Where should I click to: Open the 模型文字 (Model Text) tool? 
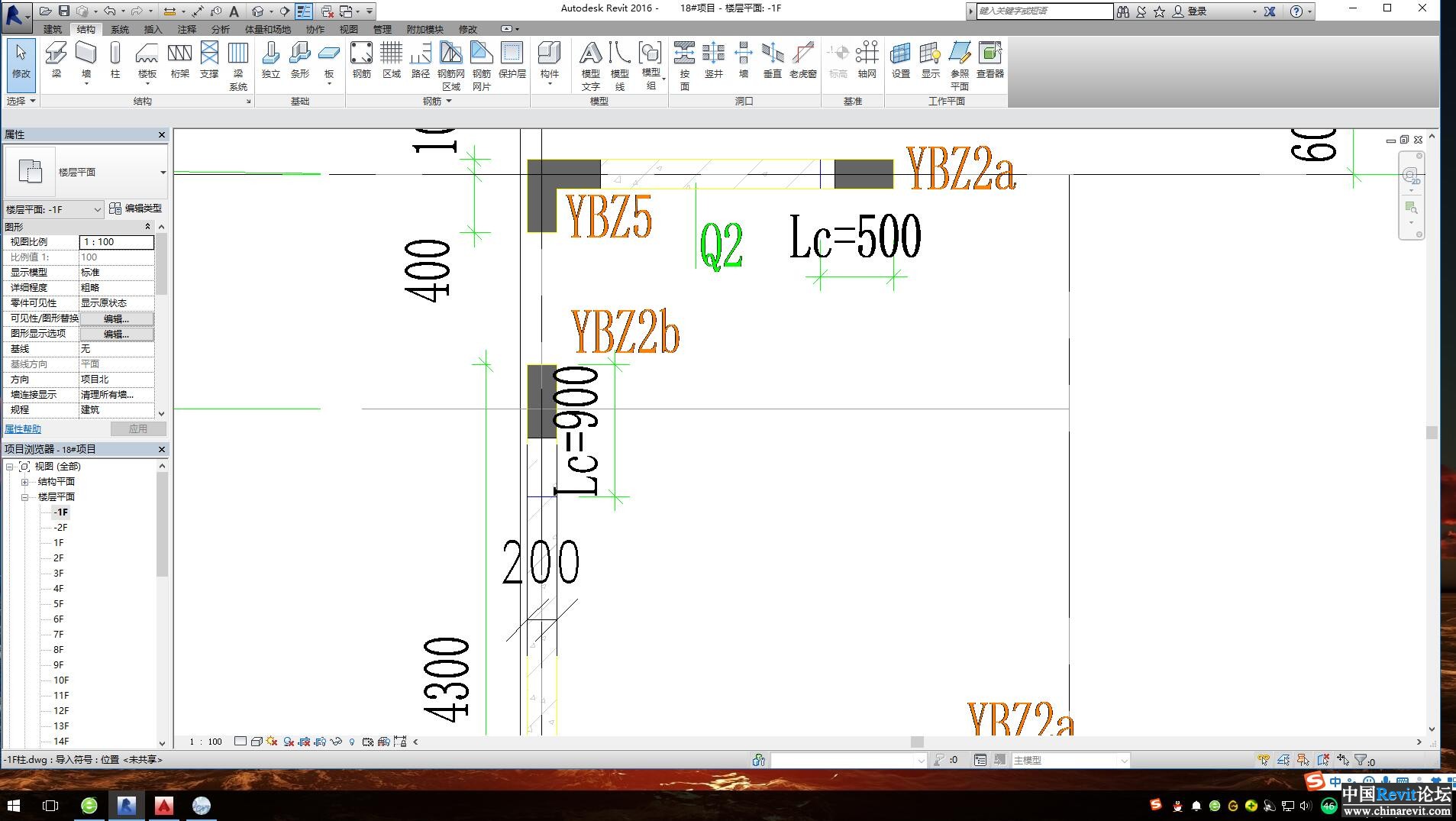(x=590, y=65)
